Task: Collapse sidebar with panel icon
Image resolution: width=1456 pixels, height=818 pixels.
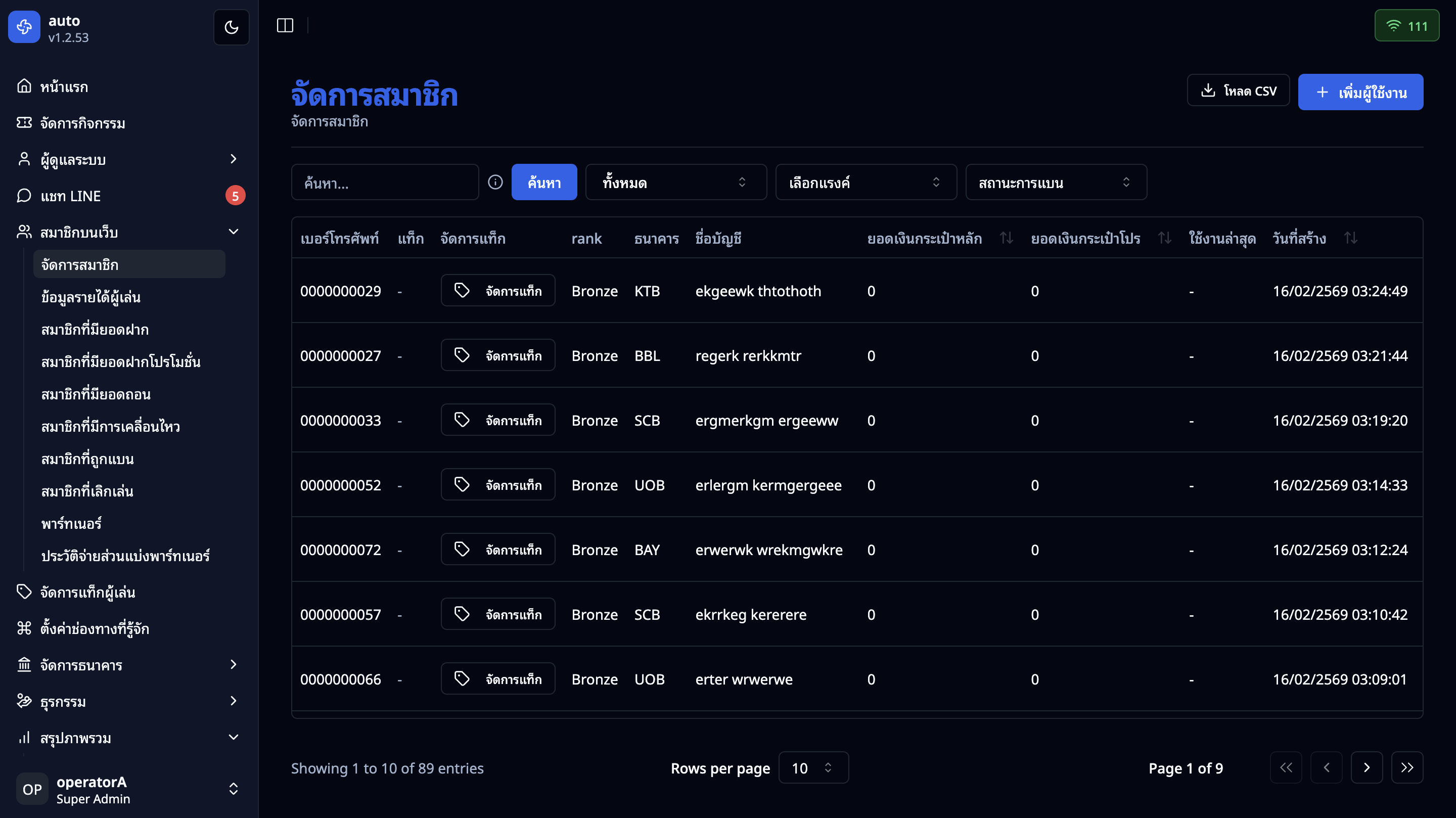Action: tap(285, 25)
